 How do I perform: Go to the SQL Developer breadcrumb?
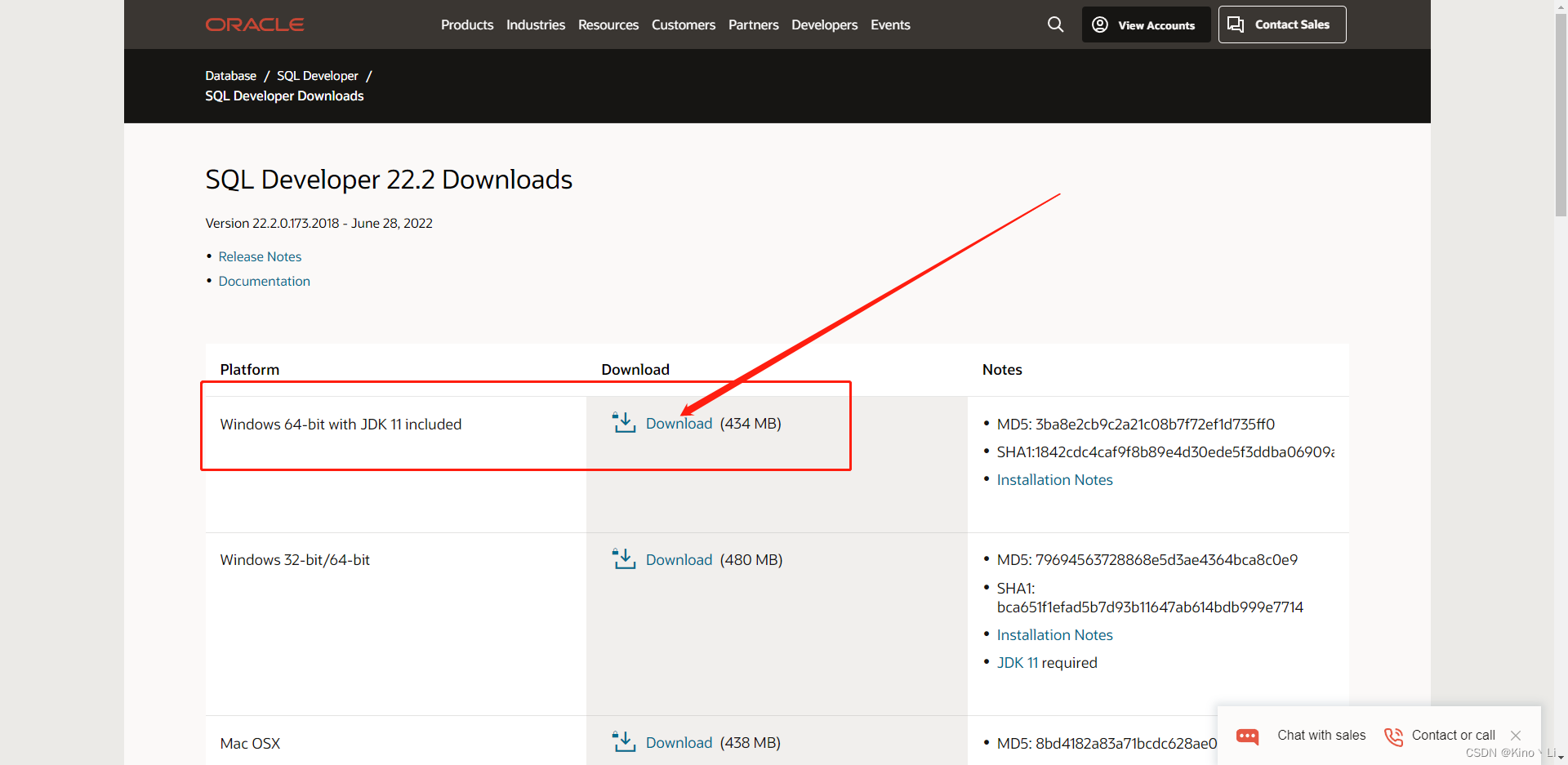(318, 76)
